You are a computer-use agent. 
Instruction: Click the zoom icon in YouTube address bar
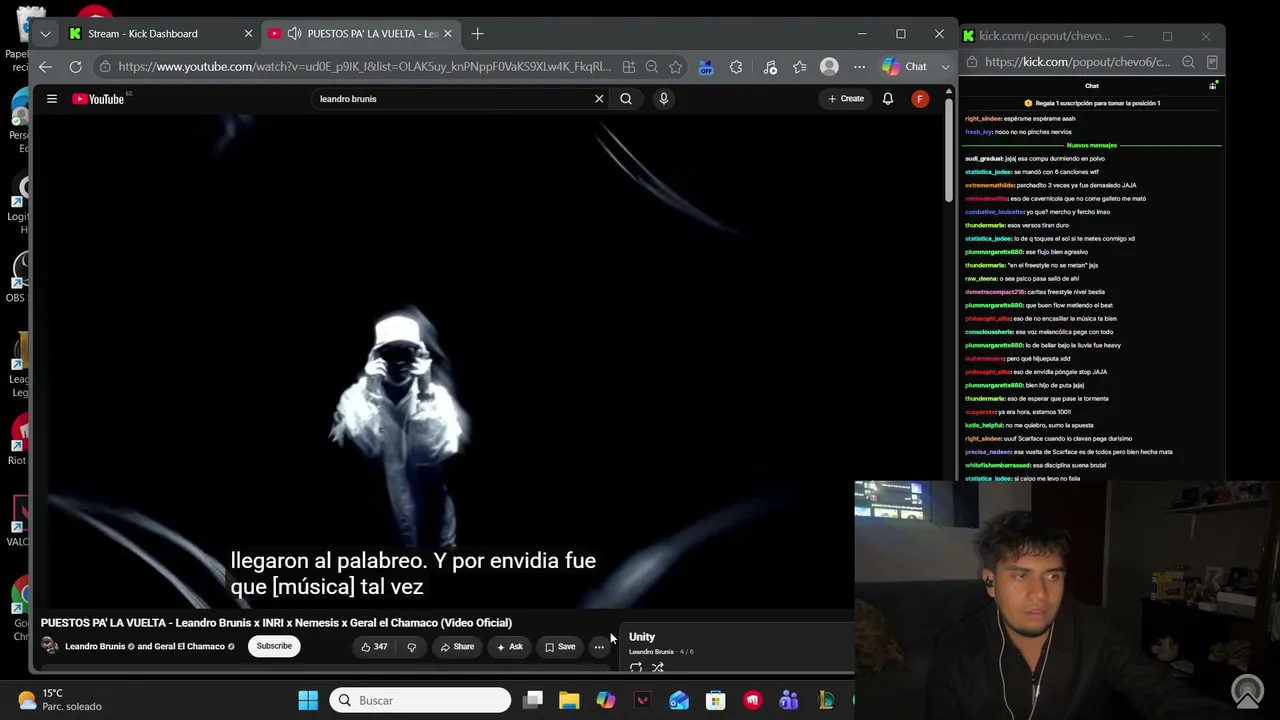coord(652,67)
